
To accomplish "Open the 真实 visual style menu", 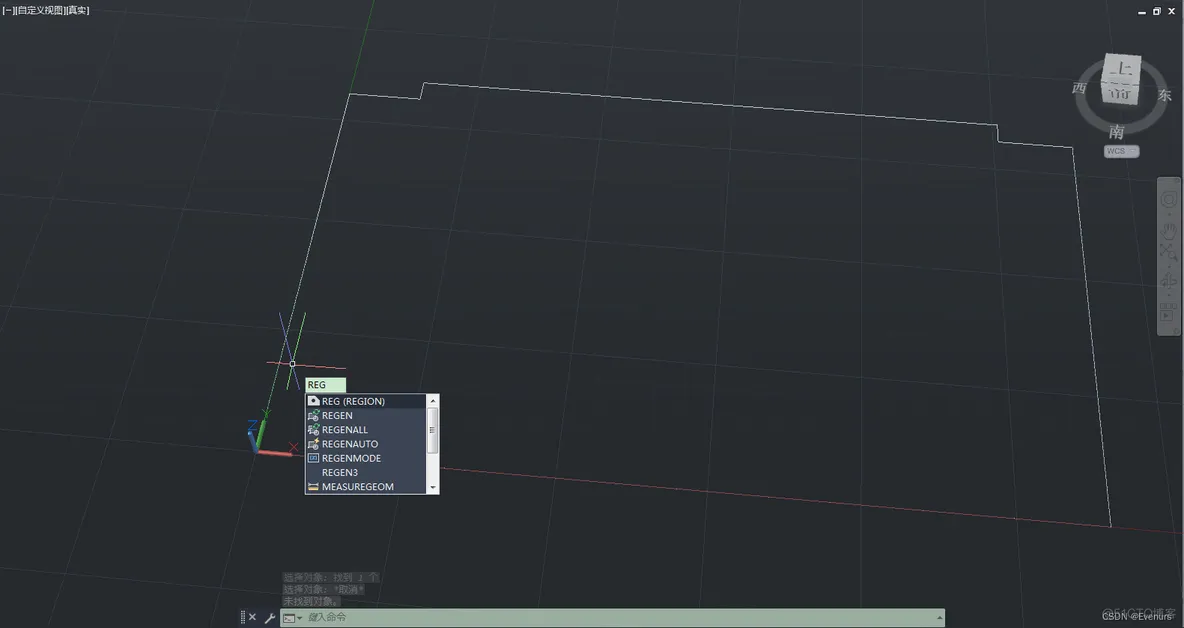I will click(x=77, y=11).
